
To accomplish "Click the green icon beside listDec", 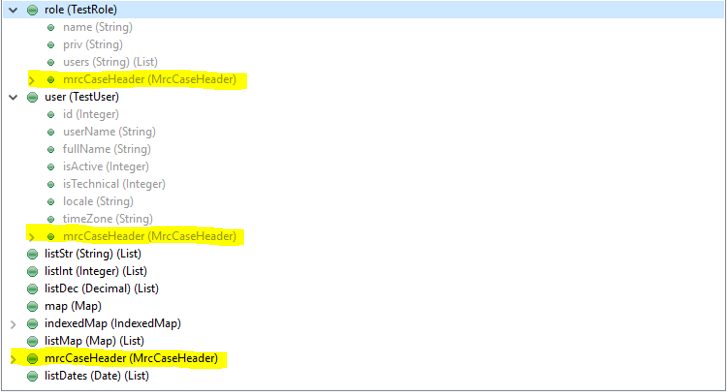I will (x=32, y=289).
